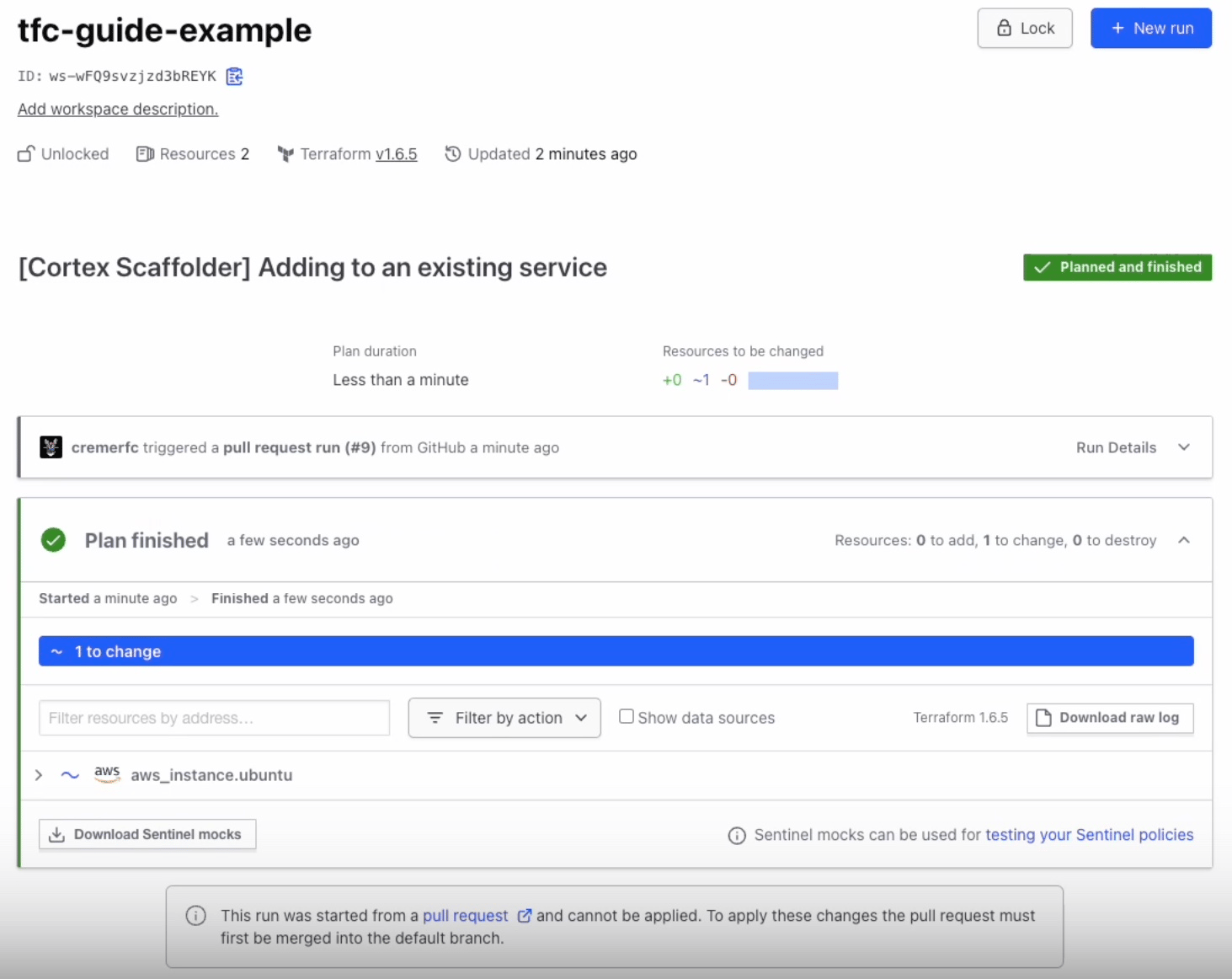1232x979 pixels.
Task: Click the info icon beside Sentinel mocks note
Action: tap(737, 836)
